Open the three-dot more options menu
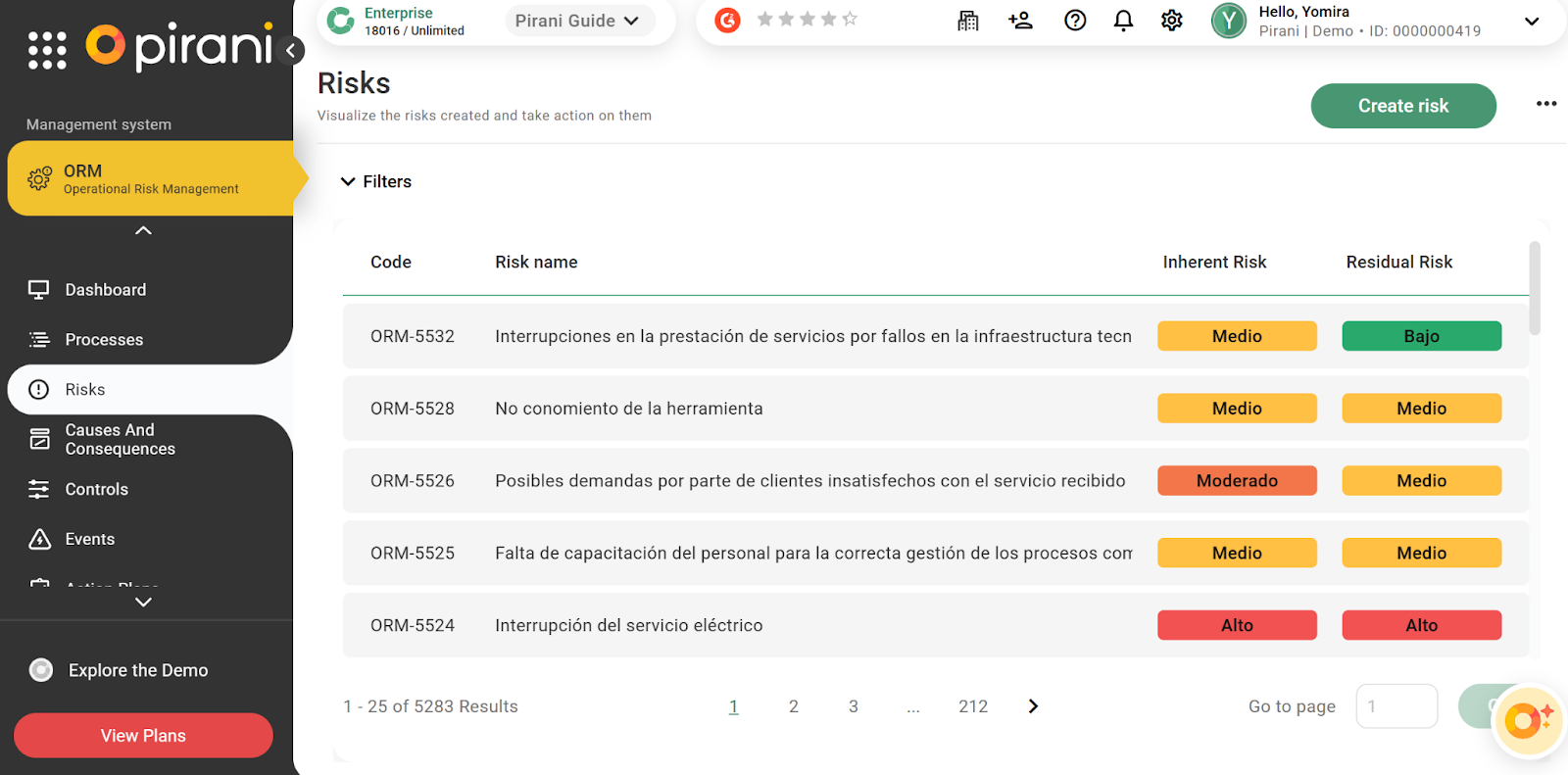This screenshot has width=1568, height=775. (1545, 104)
